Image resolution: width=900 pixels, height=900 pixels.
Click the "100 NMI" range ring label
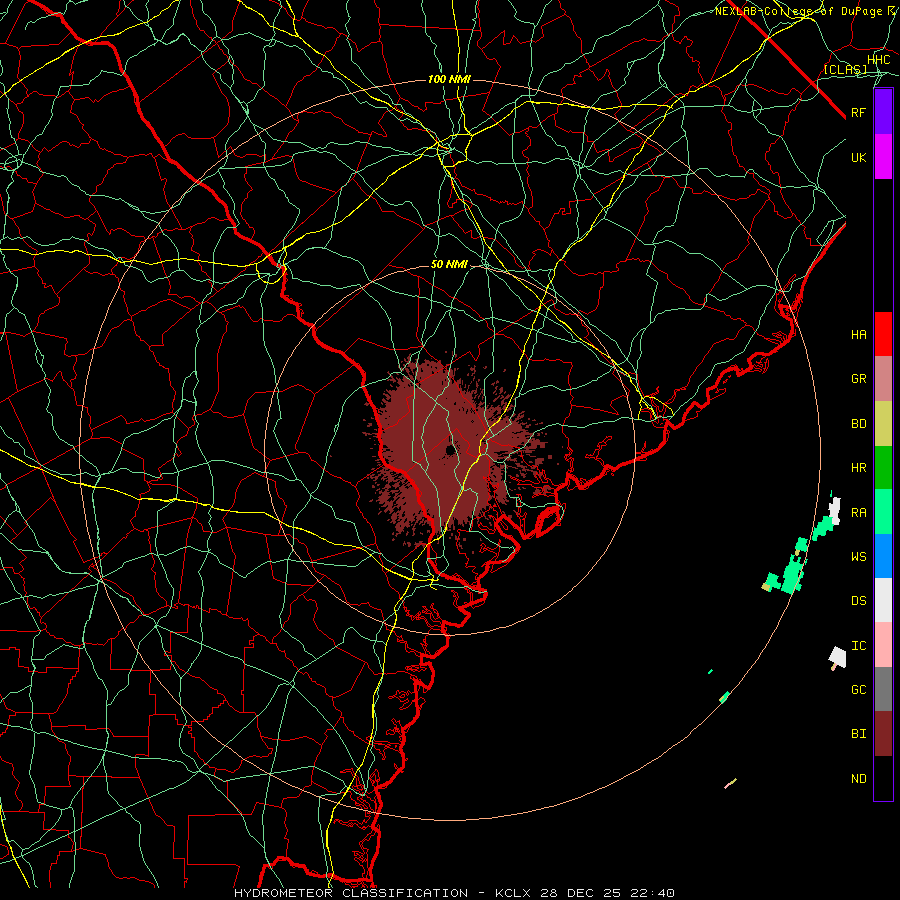(x=449, y=79)
